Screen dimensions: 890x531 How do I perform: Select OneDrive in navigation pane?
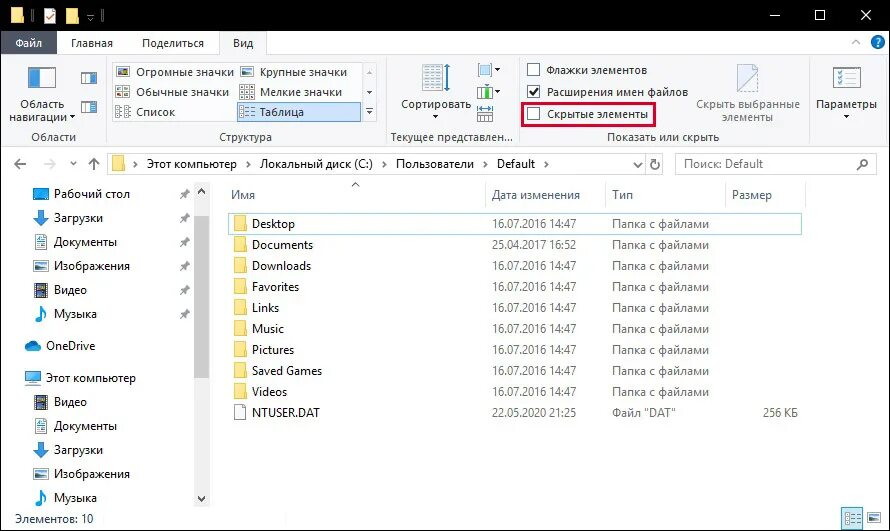(60, 345)
